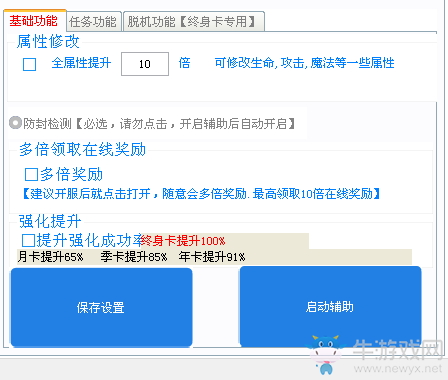Tick the 多倍奖励 checkbox
The height and width of the screenshot is (380, 448).
point(31,174)
